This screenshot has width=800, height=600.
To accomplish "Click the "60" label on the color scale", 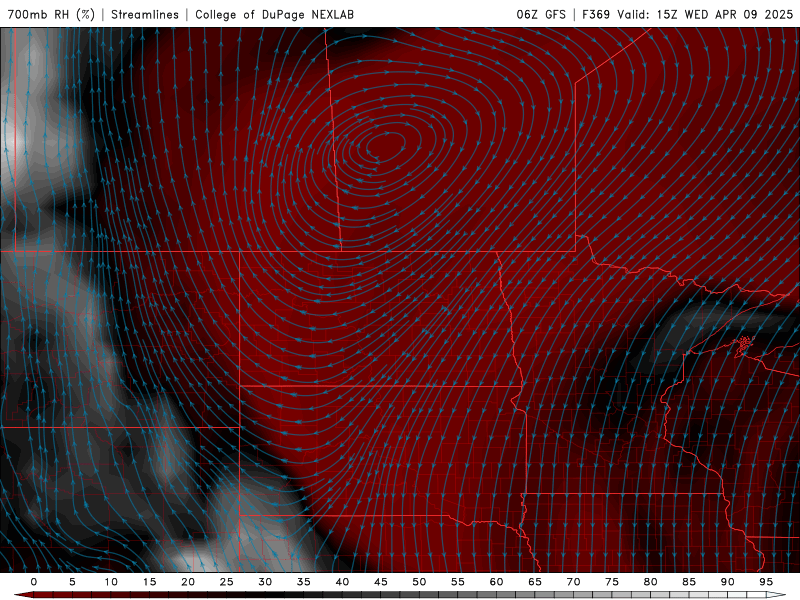I will coord(496,582).
